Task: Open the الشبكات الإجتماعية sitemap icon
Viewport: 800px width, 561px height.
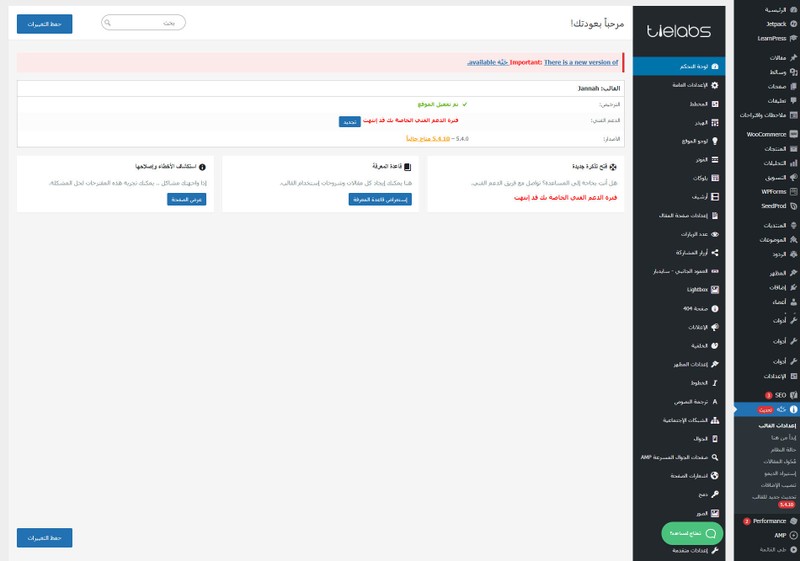Action: pyautogui.click(x=715, y=420)
